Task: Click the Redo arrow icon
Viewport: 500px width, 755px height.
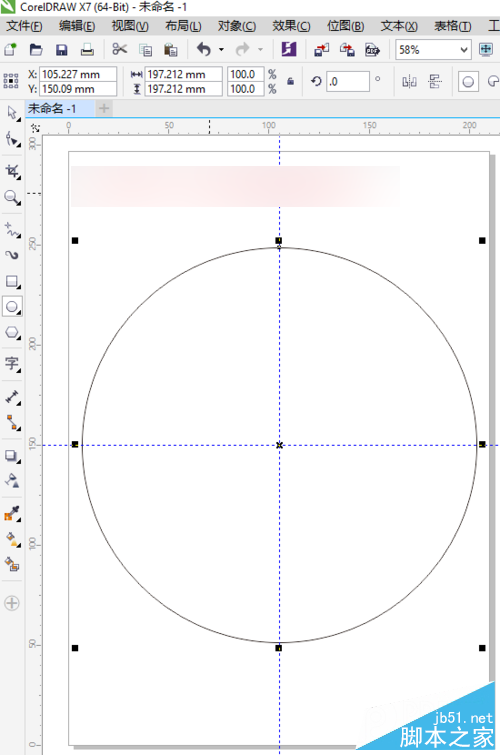Action: pyautogui.click(x=243, y=49)
